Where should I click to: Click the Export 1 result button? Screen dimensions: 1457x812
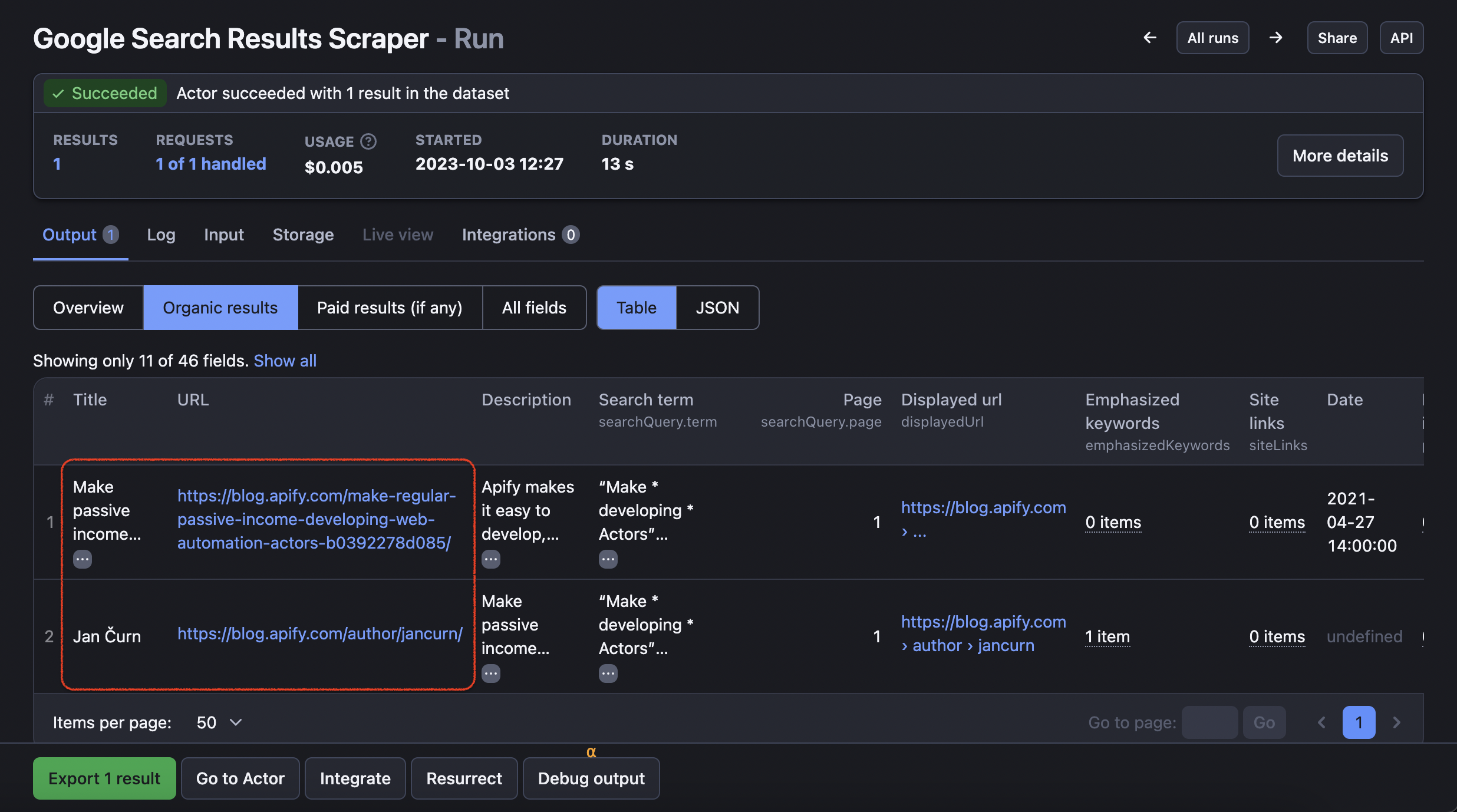point(104,778)
